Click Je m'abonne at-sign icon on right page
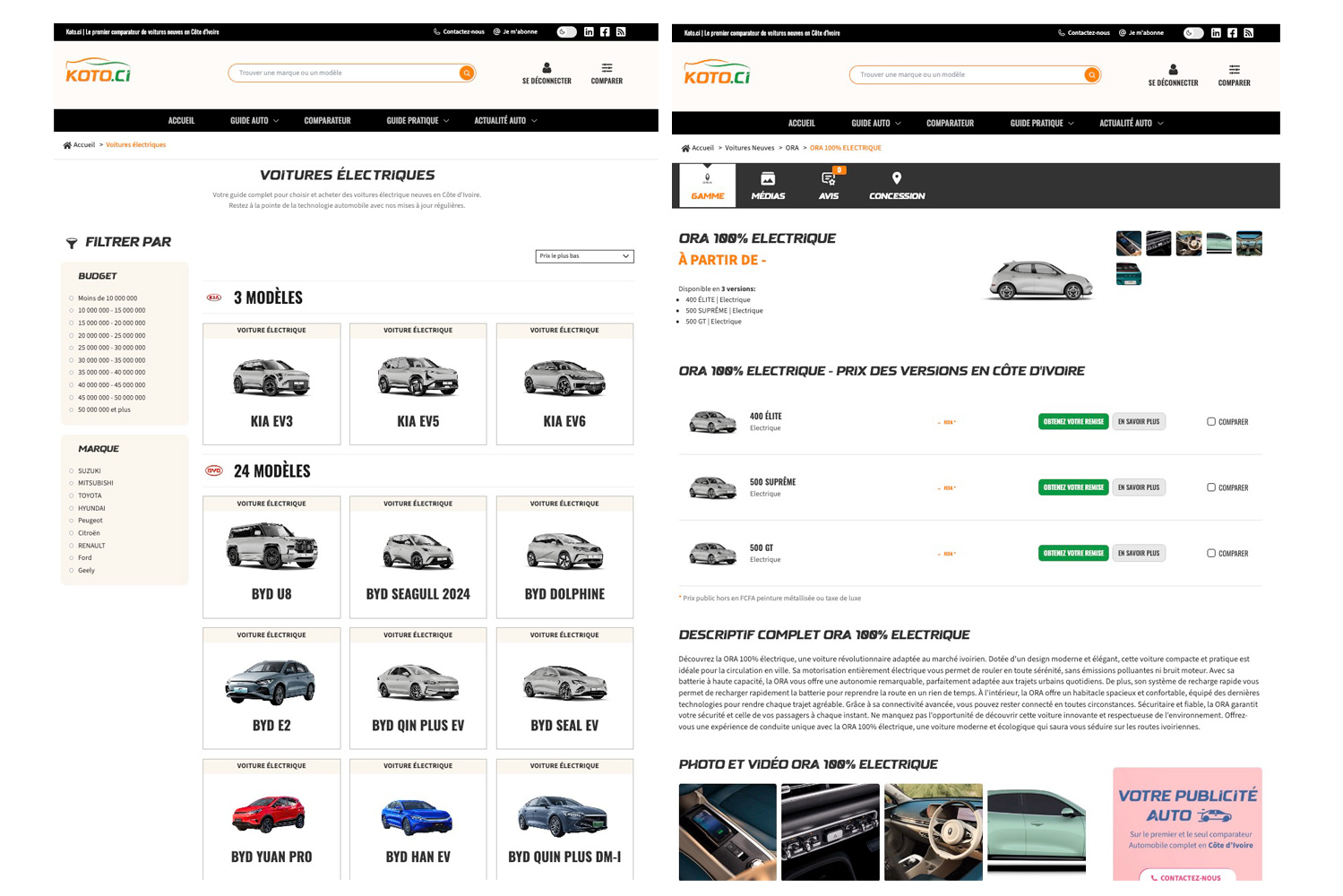The height and width of the screenshot is (896, 1343). (1122, 33)
